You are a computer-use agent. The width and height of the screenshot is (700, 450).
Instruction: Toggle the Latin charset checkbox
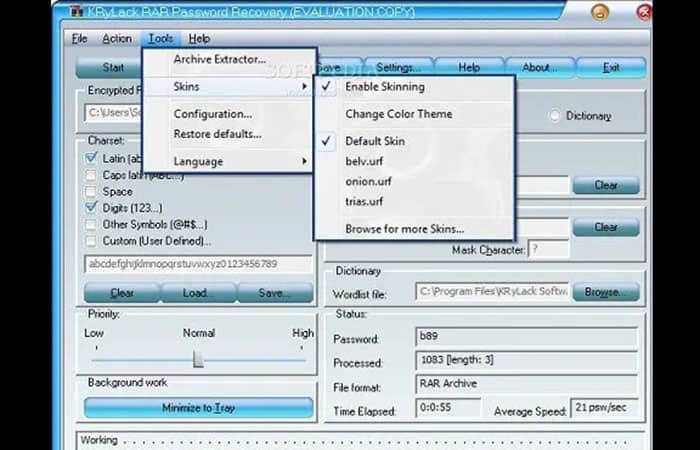tap(91, 158)
